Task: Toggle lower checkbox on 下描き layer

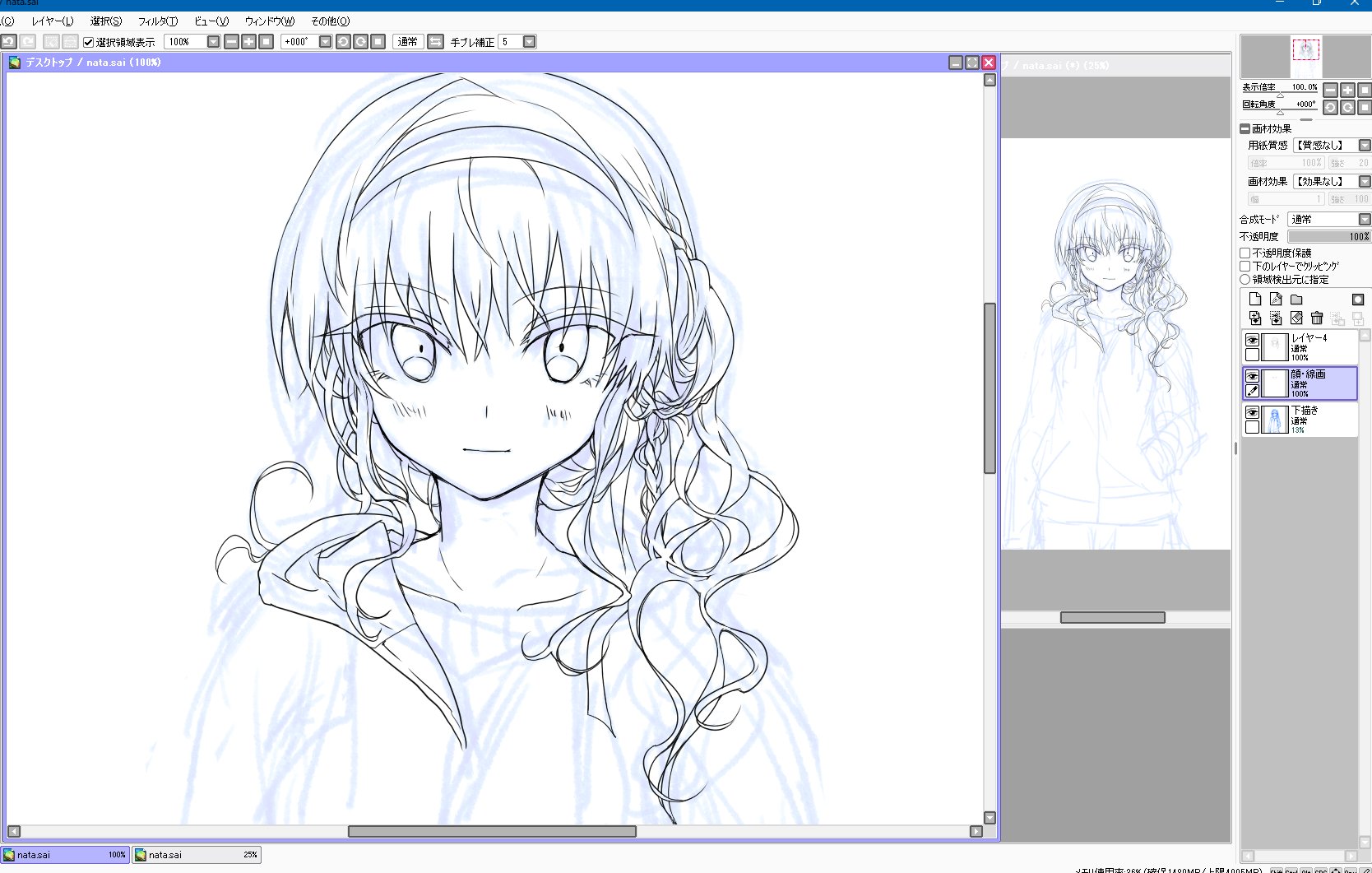Action: click(x=1252, y=427)
